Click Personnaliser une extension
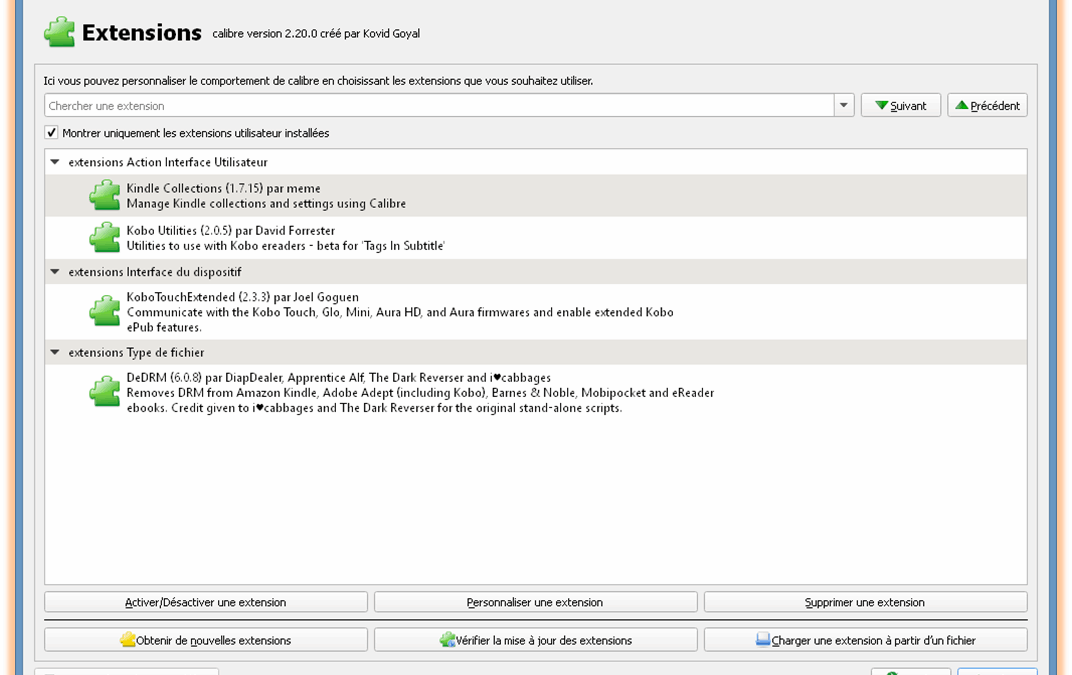Screen dimensions: 1072x675 pyautogui.click(x=535, y=602)
